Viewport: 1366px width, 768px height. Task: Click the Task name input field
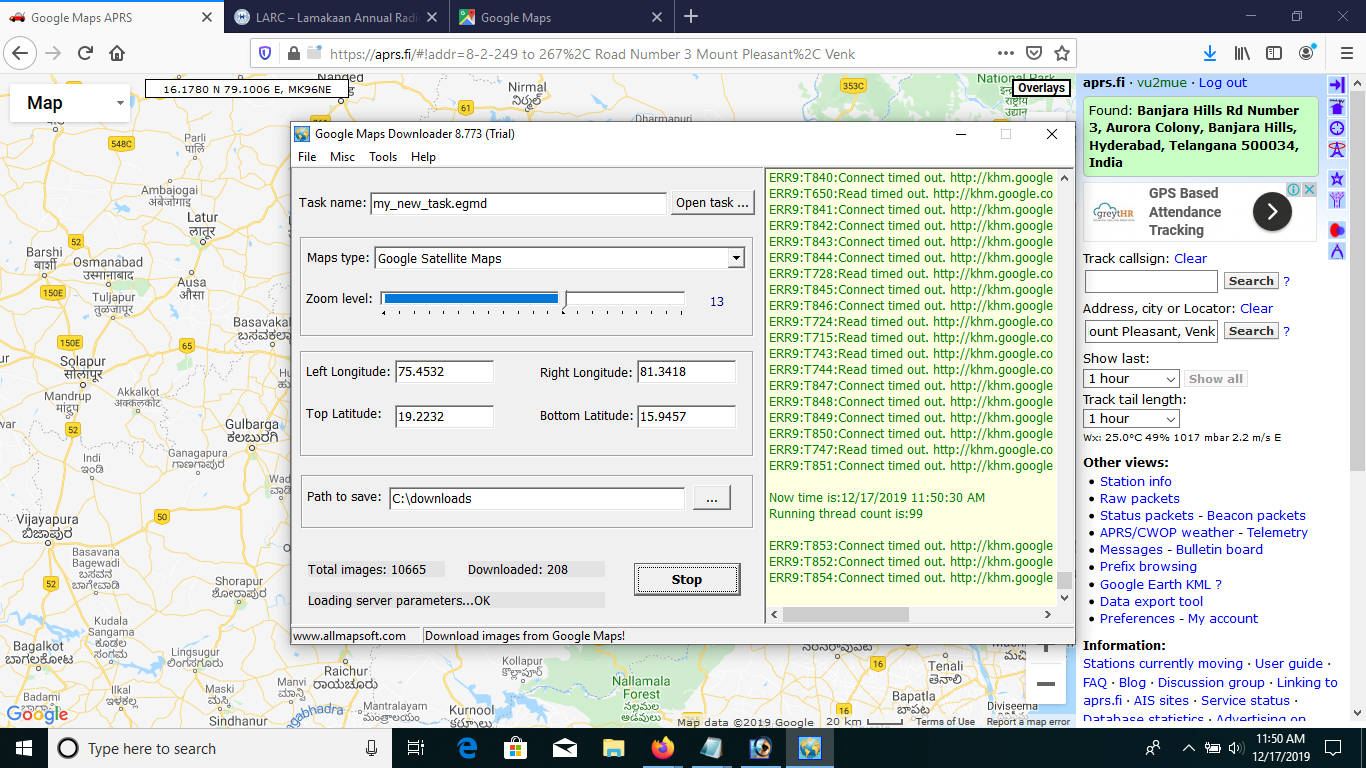click(518, 203)
